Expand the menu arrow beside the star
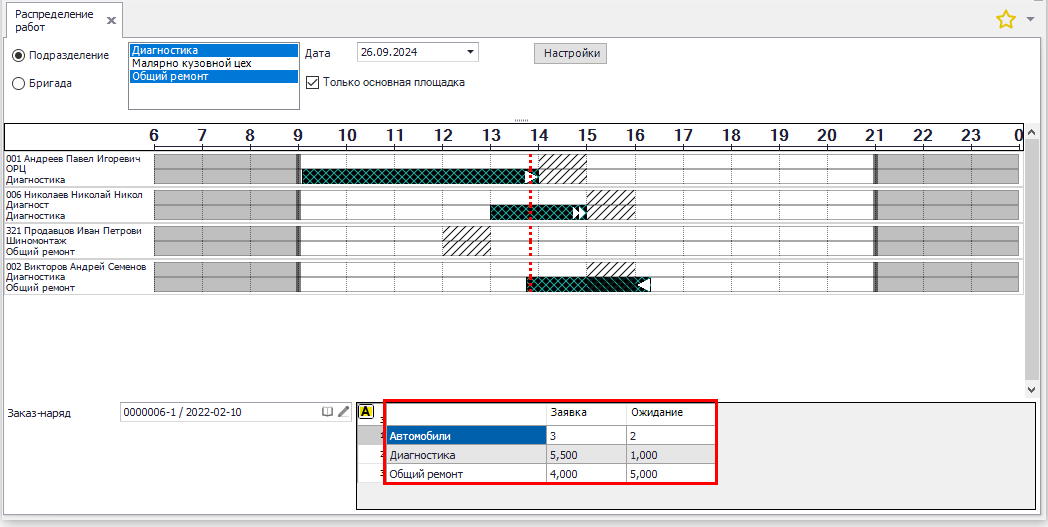This screenshot has width=1048, height=527. [x=1031, y=19]
